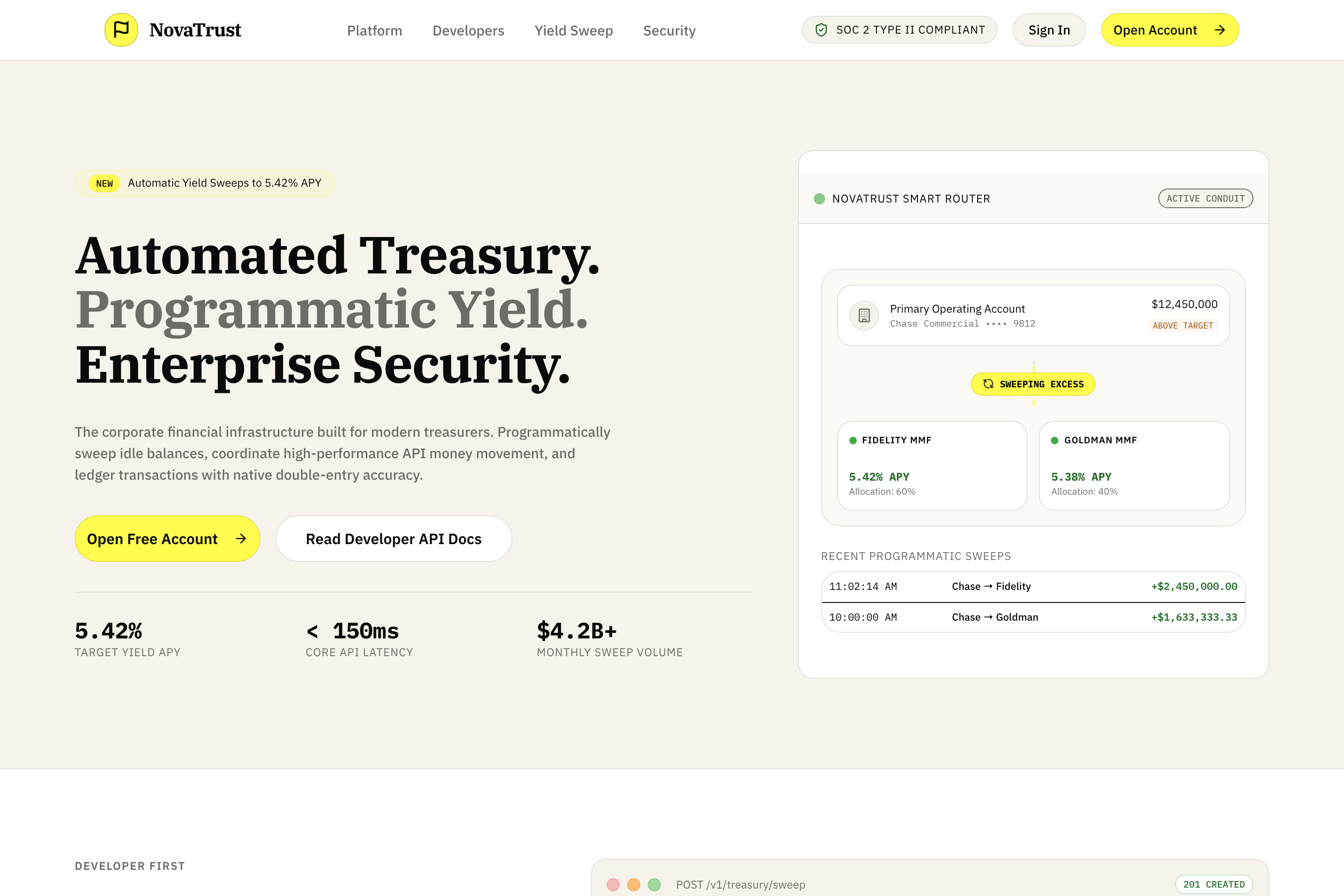Click the NovaTrust flag logo icon

pos(121,30)
